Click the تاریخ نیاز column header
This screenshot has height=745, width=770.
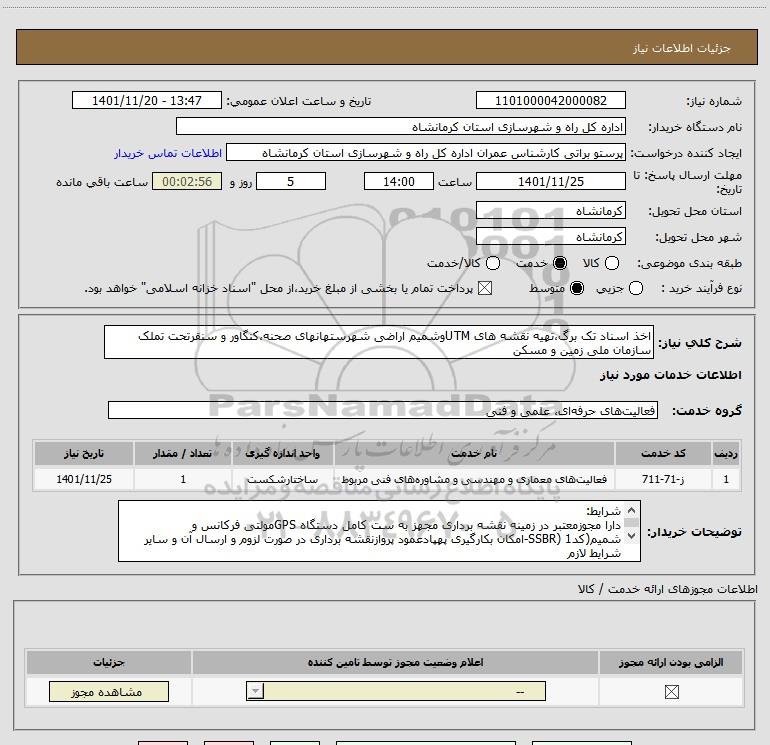pos(84,453)
